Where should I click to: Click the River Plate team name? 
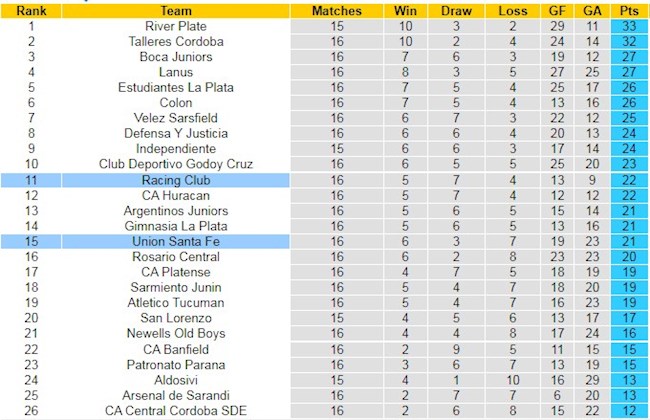coord(176,26)
